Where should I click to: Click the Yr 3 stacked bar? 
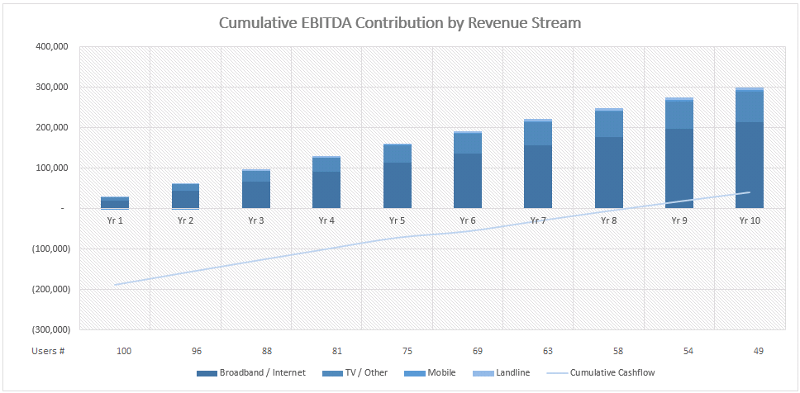point(256,188)
